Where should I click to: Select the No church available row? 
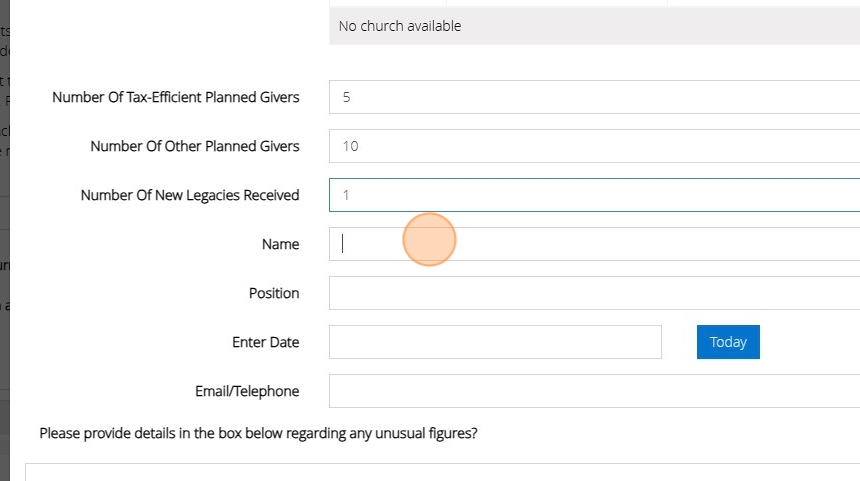tap(594, 26)
